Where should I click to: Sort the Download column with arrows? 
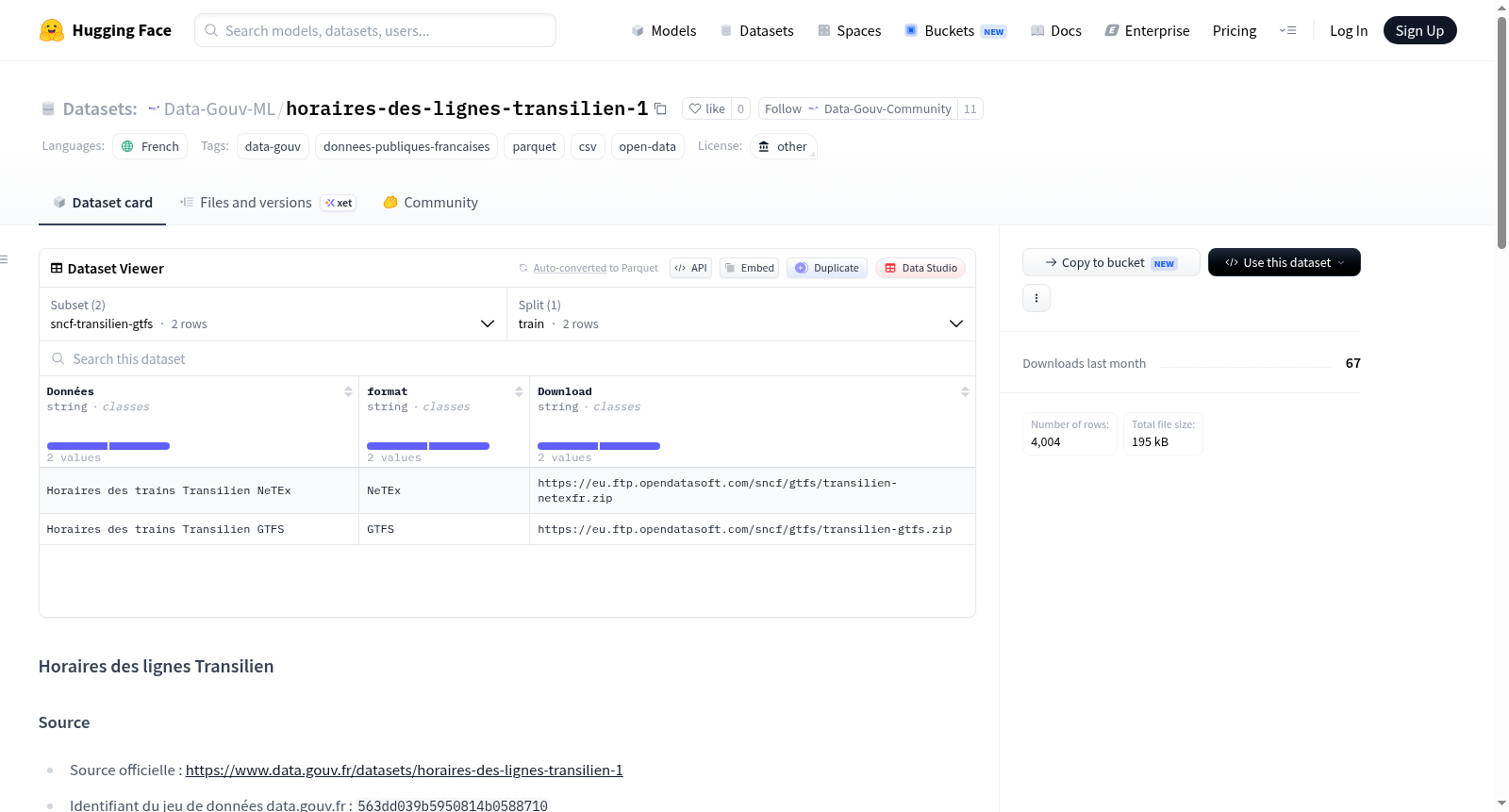965,391
